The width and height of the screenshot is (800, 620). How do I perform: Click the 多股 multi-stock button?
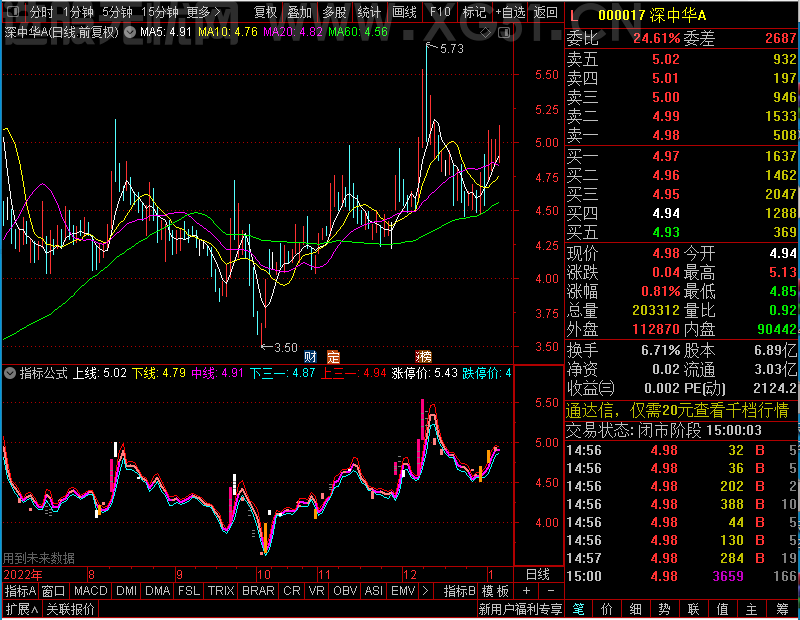point(334,12)
